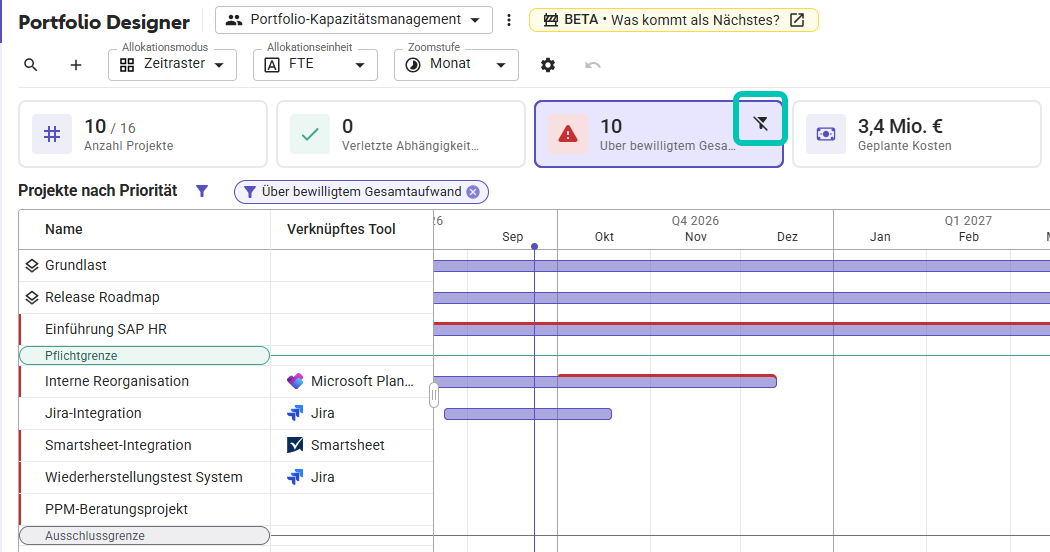Click the plus add icon

pos(76,65)
